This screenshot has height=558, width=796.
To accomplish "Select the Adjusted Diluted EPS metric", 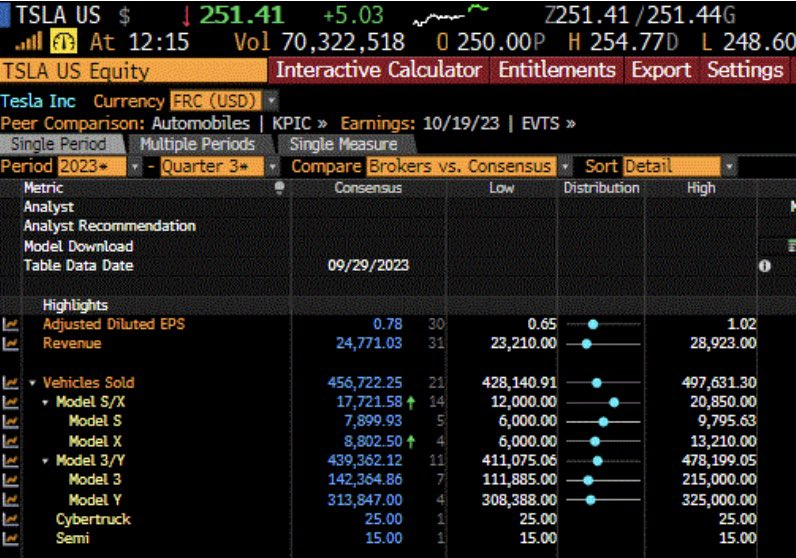I will (x=114, y=324).
